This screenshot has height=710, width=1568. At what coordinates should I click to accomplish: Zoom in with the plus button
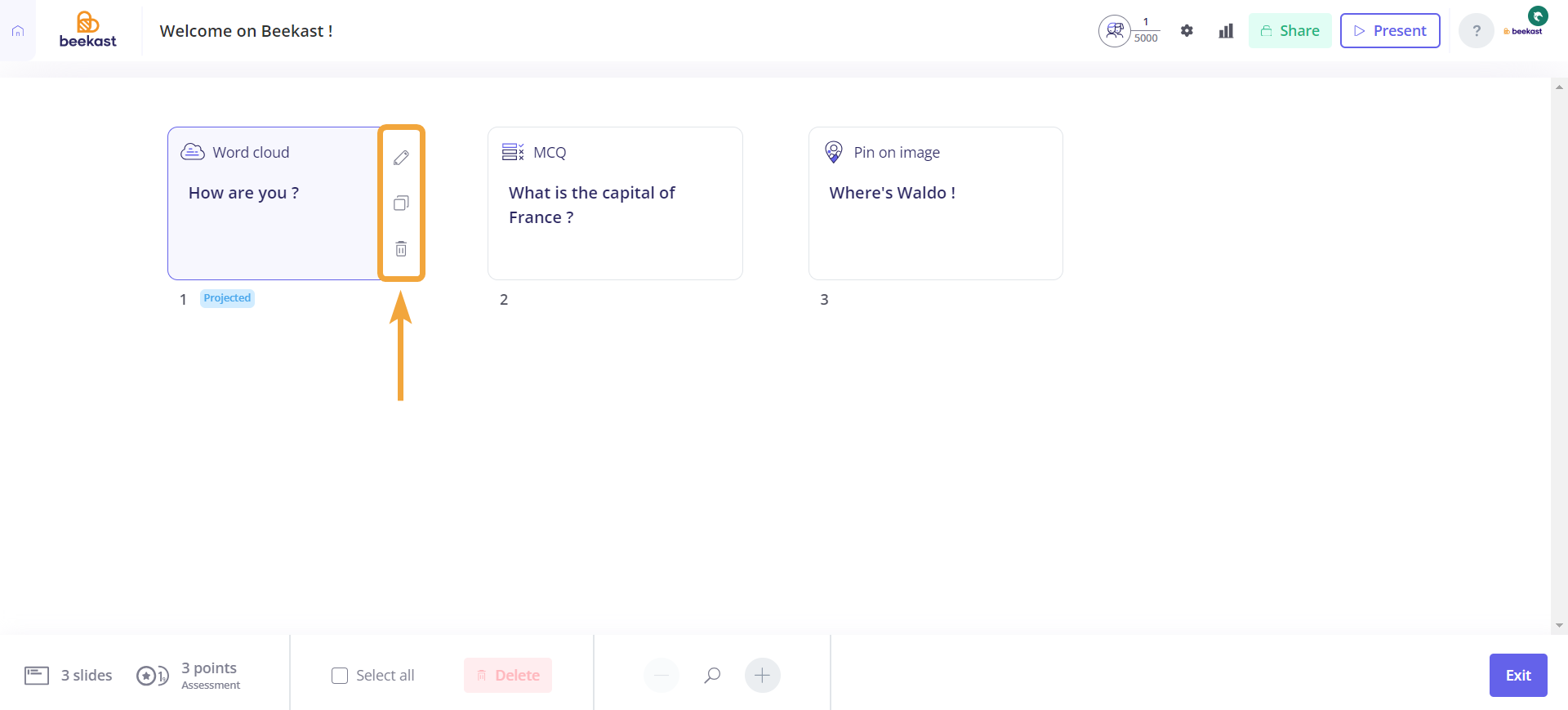click(x=762, y=675)
